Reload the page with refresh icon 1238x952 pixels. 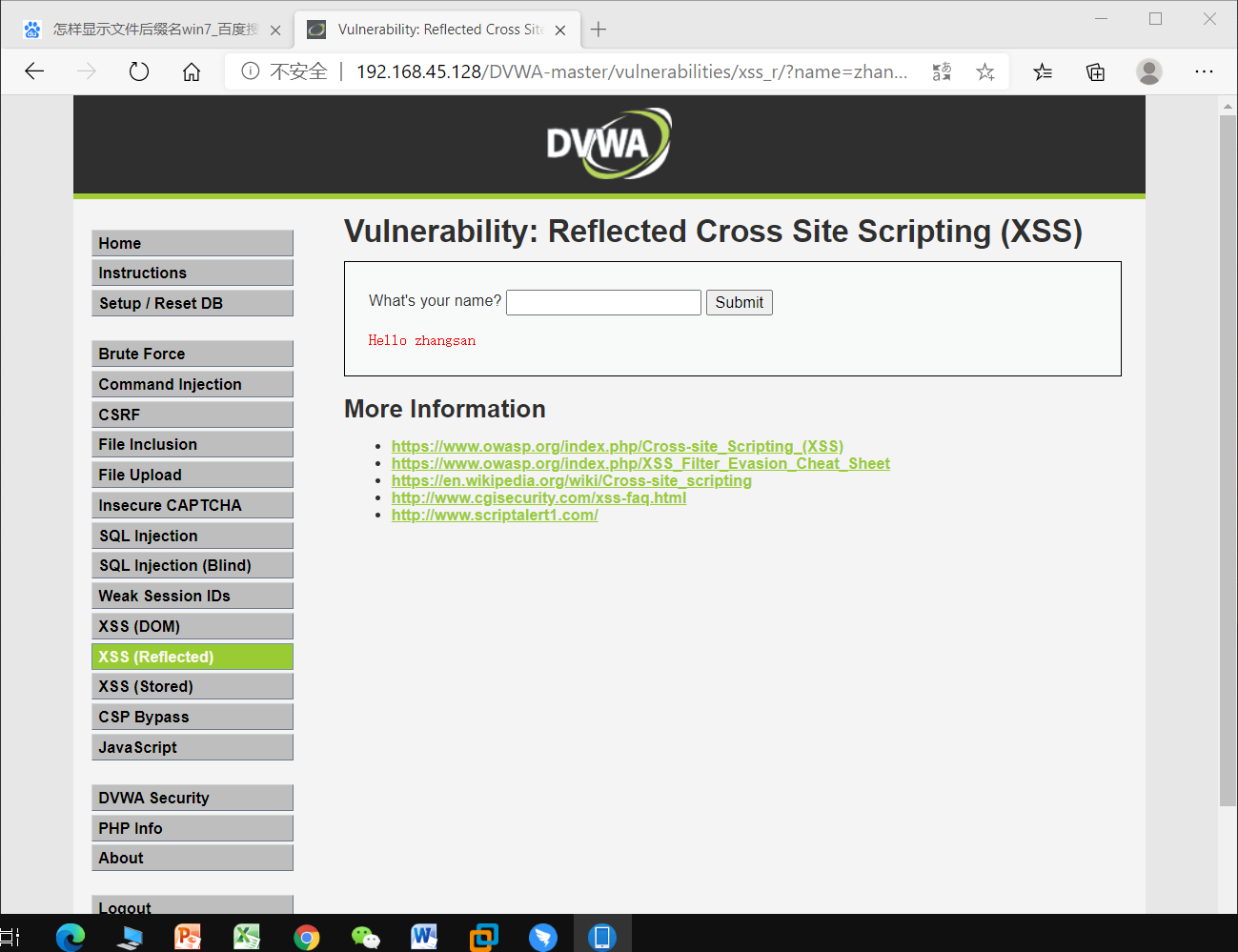(139, 71)
